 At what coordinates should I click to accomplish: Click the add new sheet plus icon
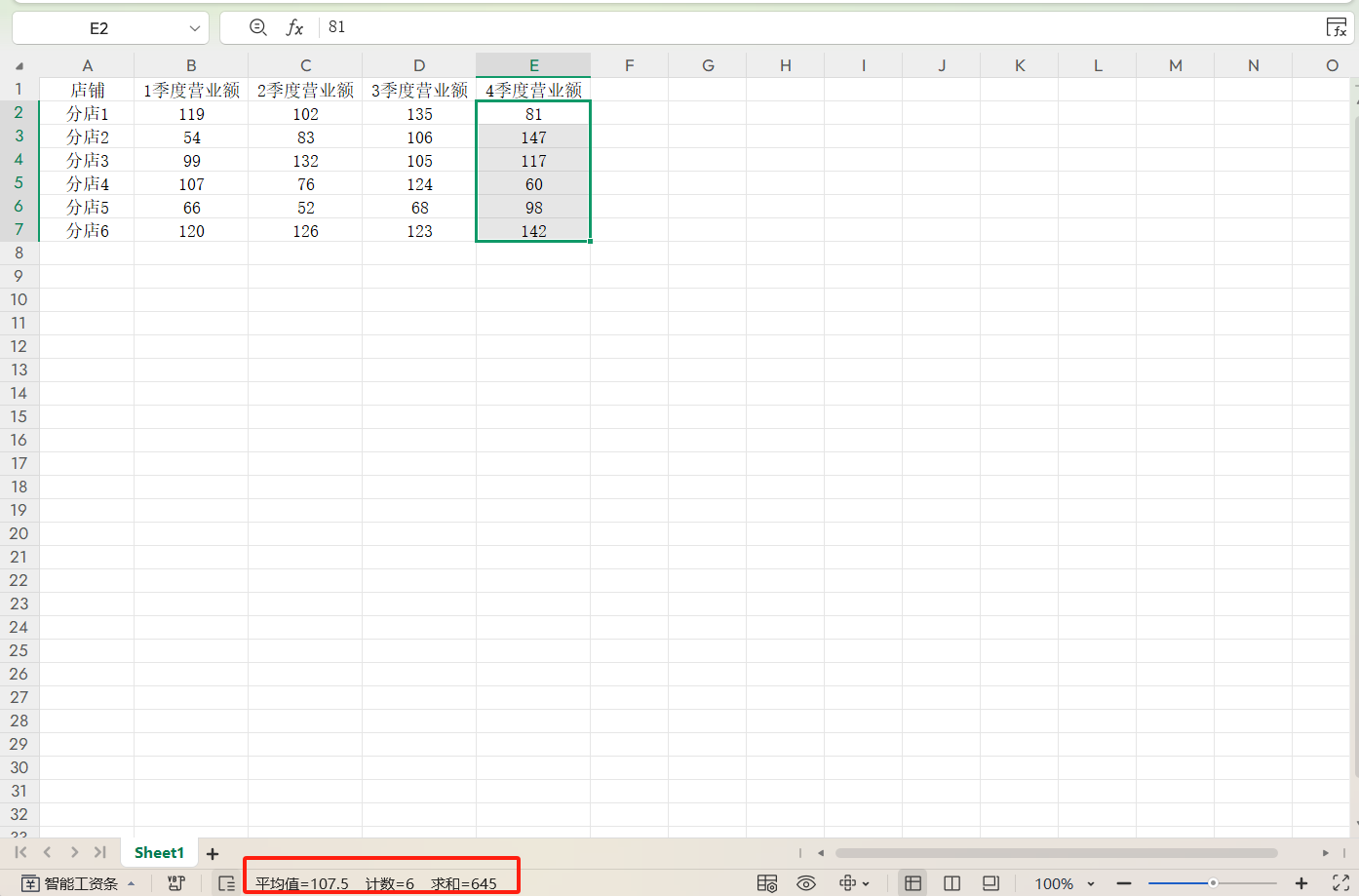coord(213,854)
